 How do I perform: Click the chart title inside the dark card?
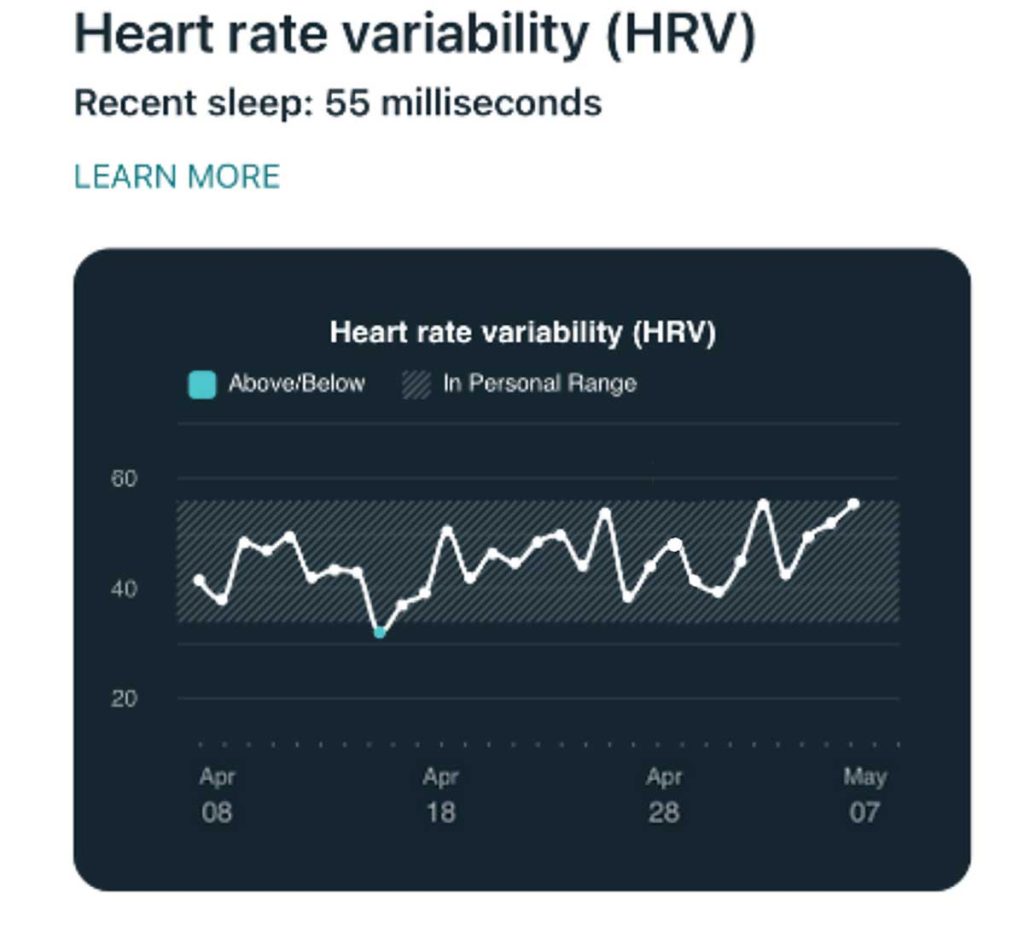pyautogui.click(x=522, y=332)
